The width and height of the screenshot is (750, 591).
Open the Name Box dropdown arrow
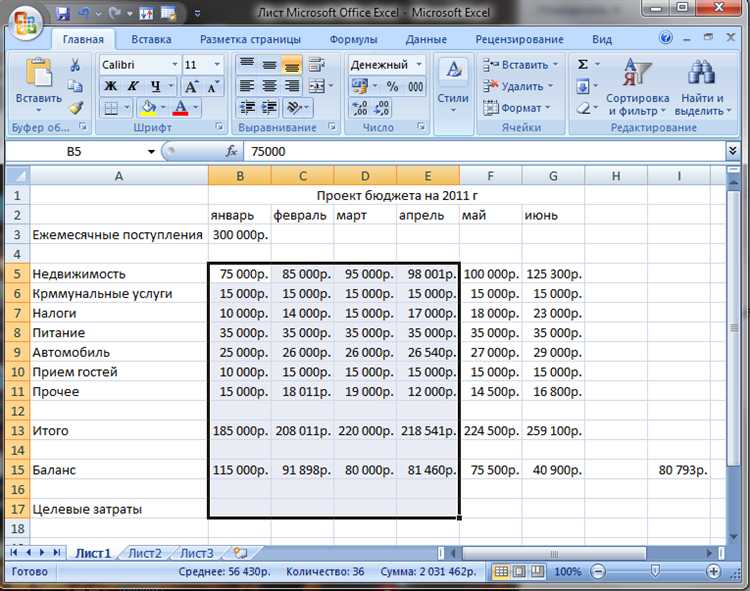151,152
